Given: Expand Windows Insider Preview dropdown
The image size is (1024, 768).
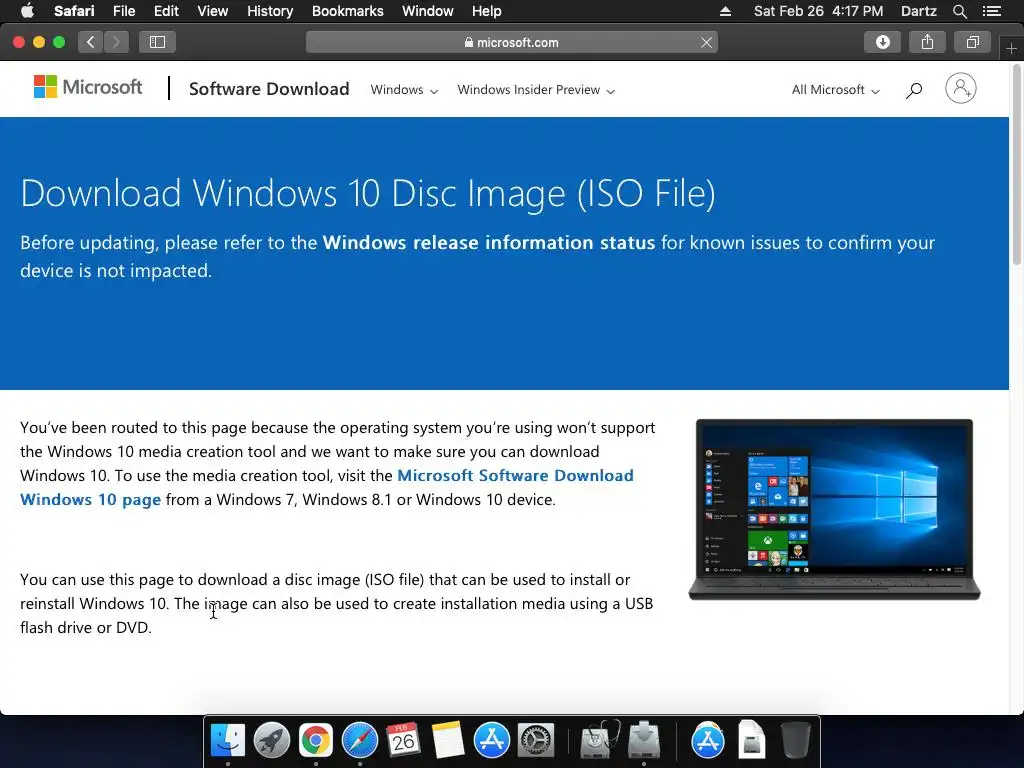Looking at the screenshot, I should (x=536, y=90).
